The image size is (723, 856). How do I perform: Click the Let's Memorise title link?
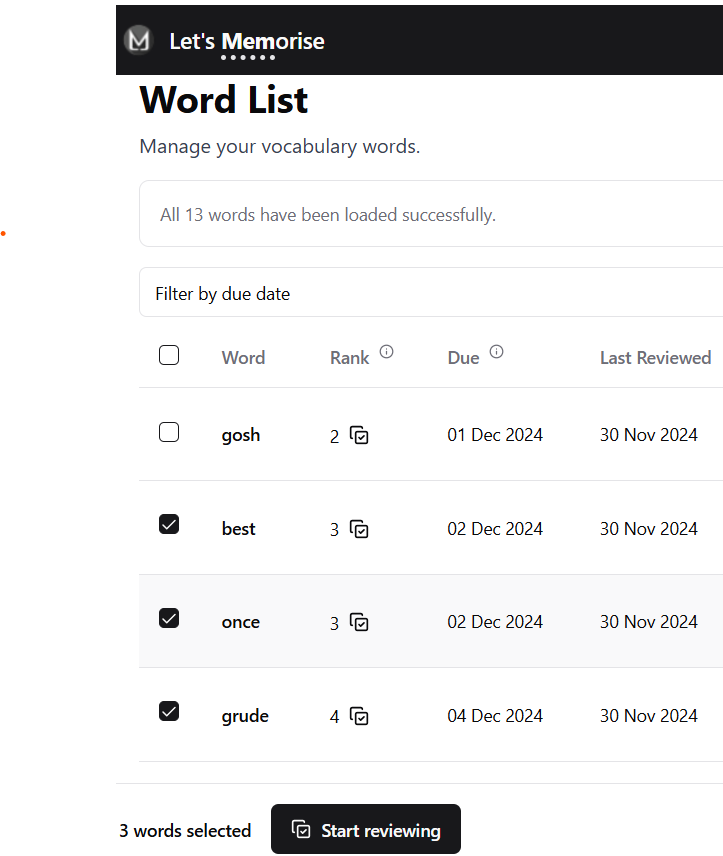point(247,41)
